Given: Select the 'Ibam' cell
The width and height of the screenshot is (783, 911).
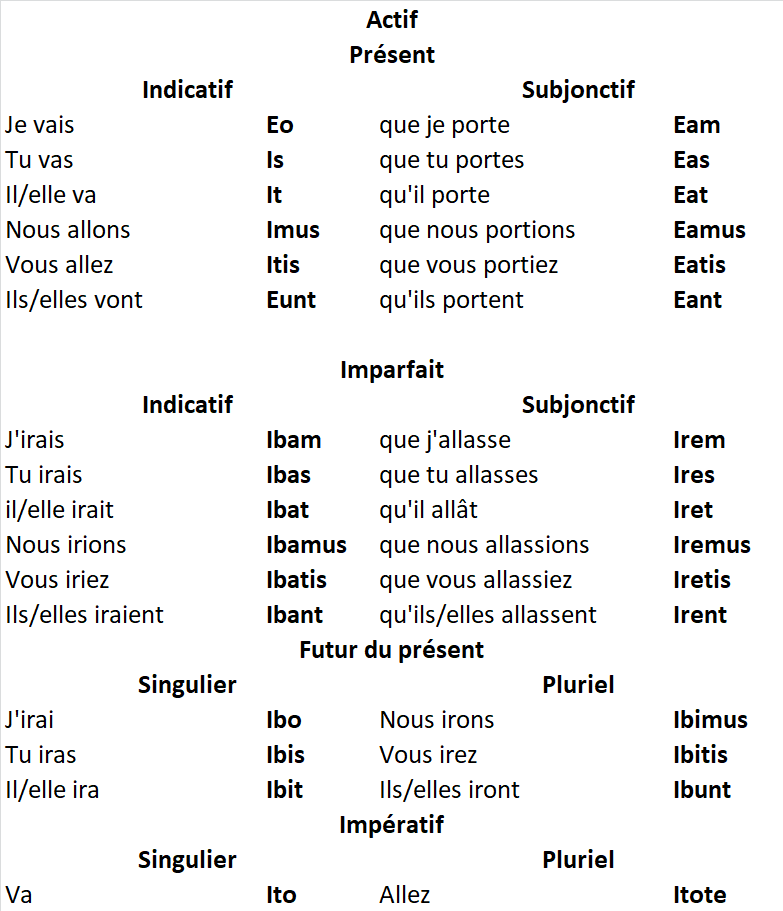Looking at the screenshot, I should click(293, 440).
